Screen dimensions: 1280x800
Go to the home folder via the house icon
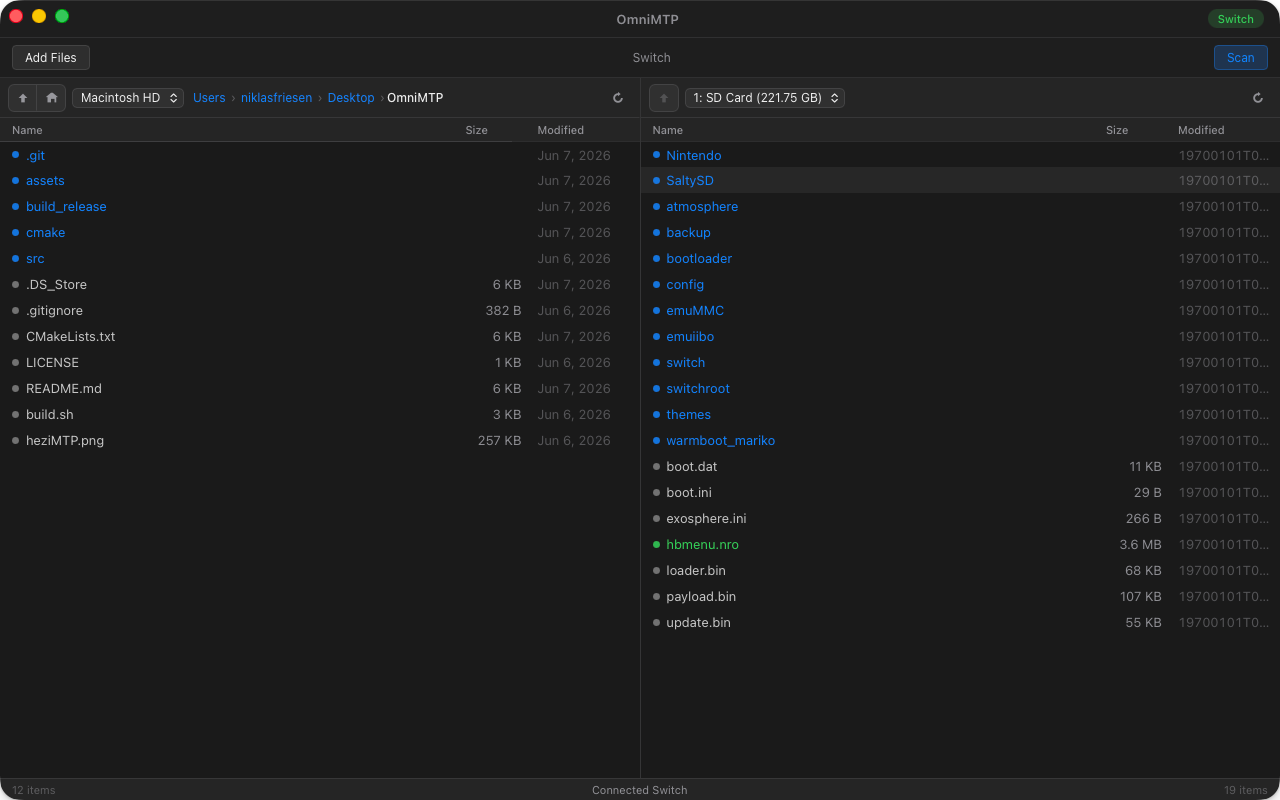point(52,98)
